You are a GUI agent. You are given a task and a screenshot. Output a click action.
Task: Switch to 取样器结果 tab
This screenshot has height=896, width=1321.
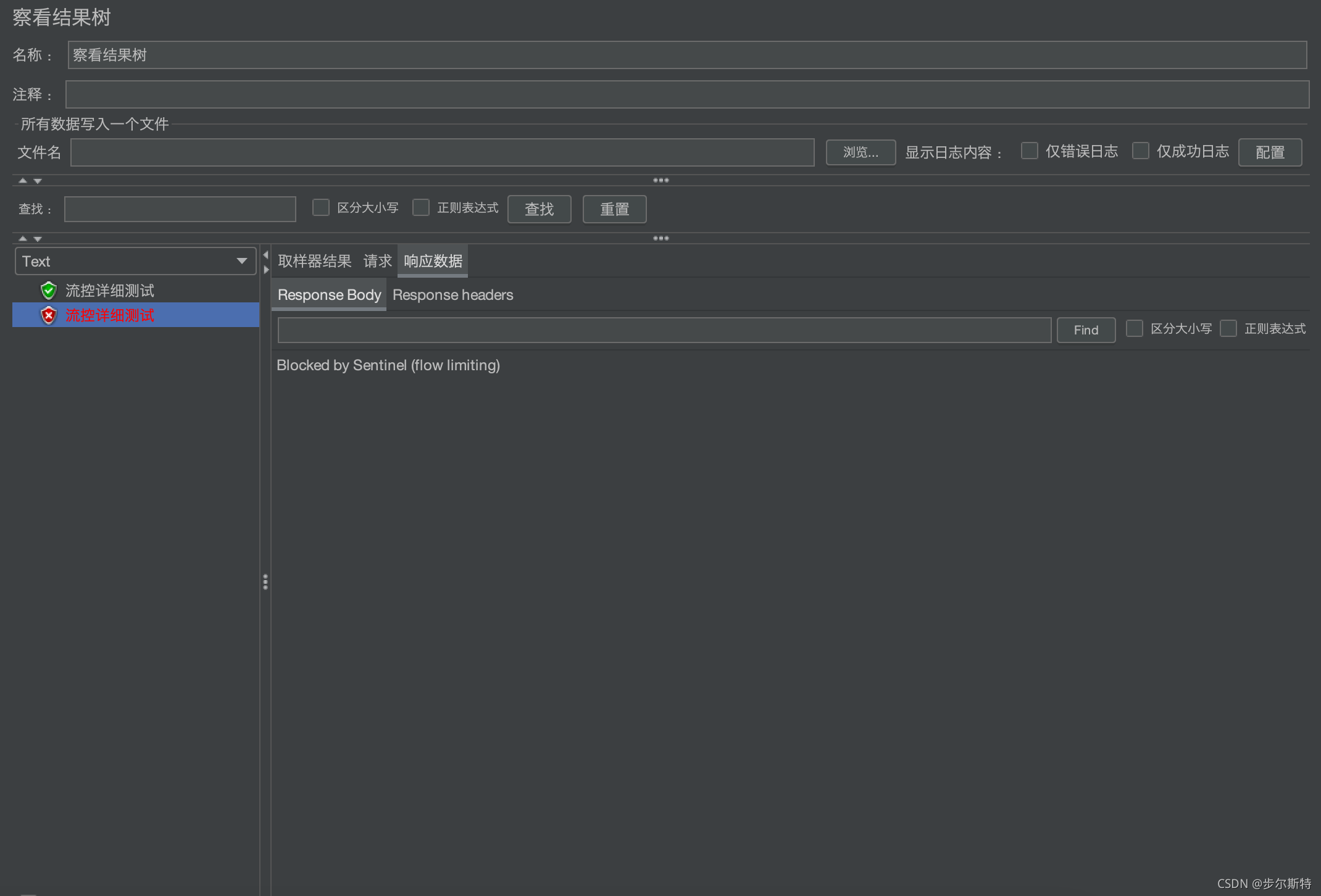click(314, 261)
